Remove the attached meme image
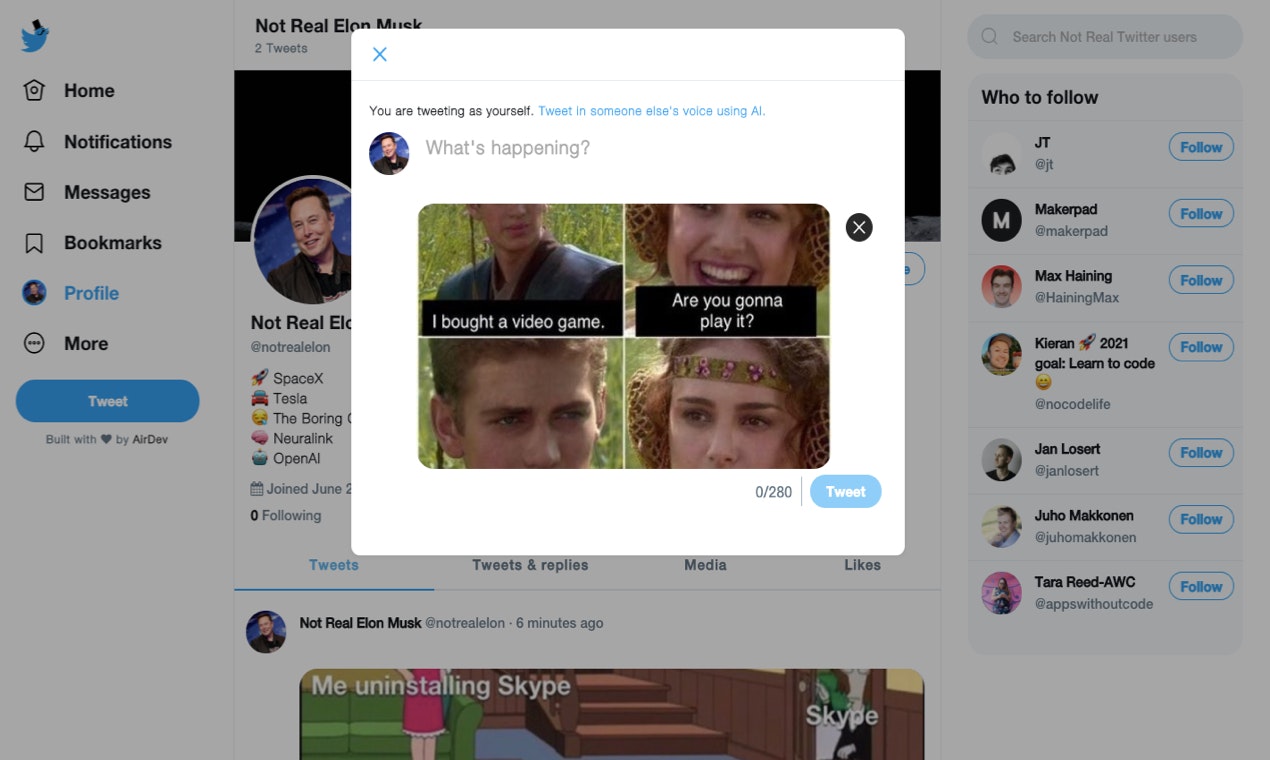The height and width of the screenshot is (760, 1270). [858, 227]
